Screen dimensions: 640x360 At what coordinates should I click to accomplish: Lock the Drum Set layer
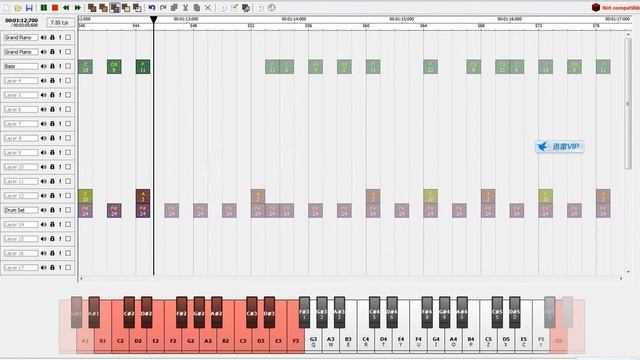click(52, 210)
